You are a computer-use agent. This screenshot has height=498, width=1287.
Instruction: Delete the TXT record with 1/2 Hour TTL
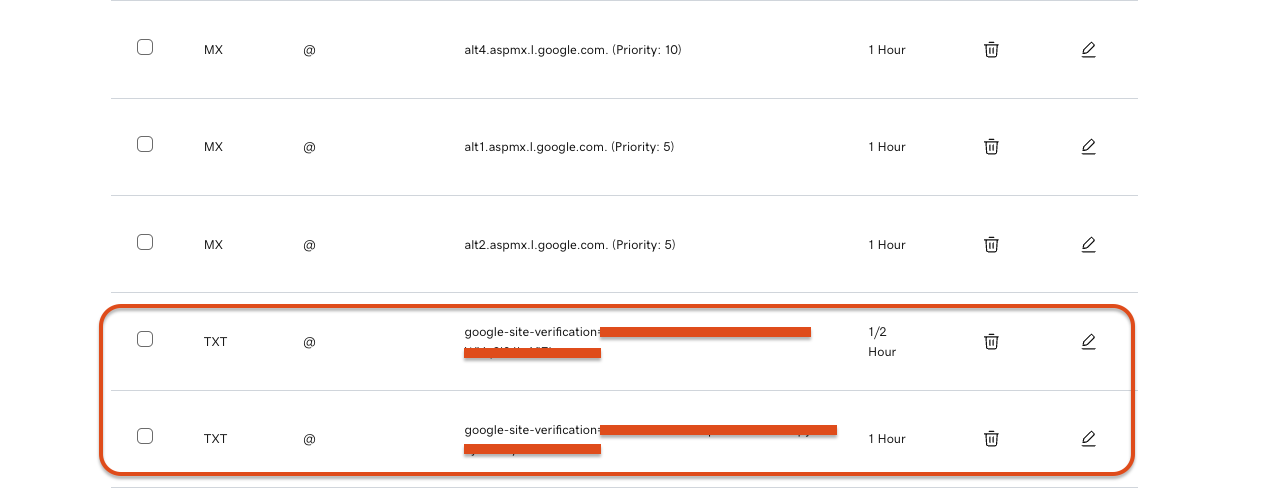pos(991,341)
